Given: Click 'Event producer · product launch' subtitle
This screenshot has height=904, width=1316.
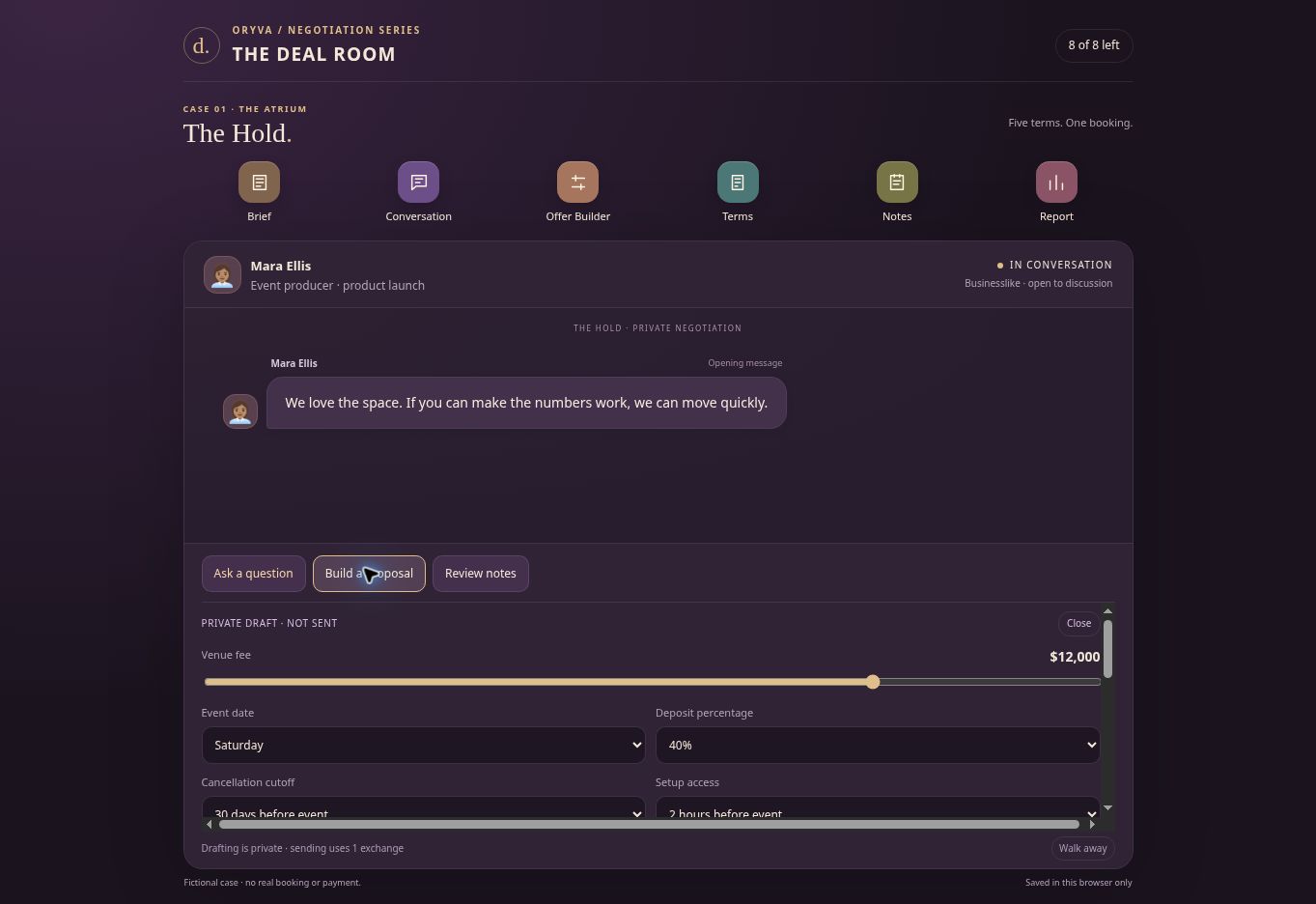Looking at the screenshot, I should [x=337, y=286].
